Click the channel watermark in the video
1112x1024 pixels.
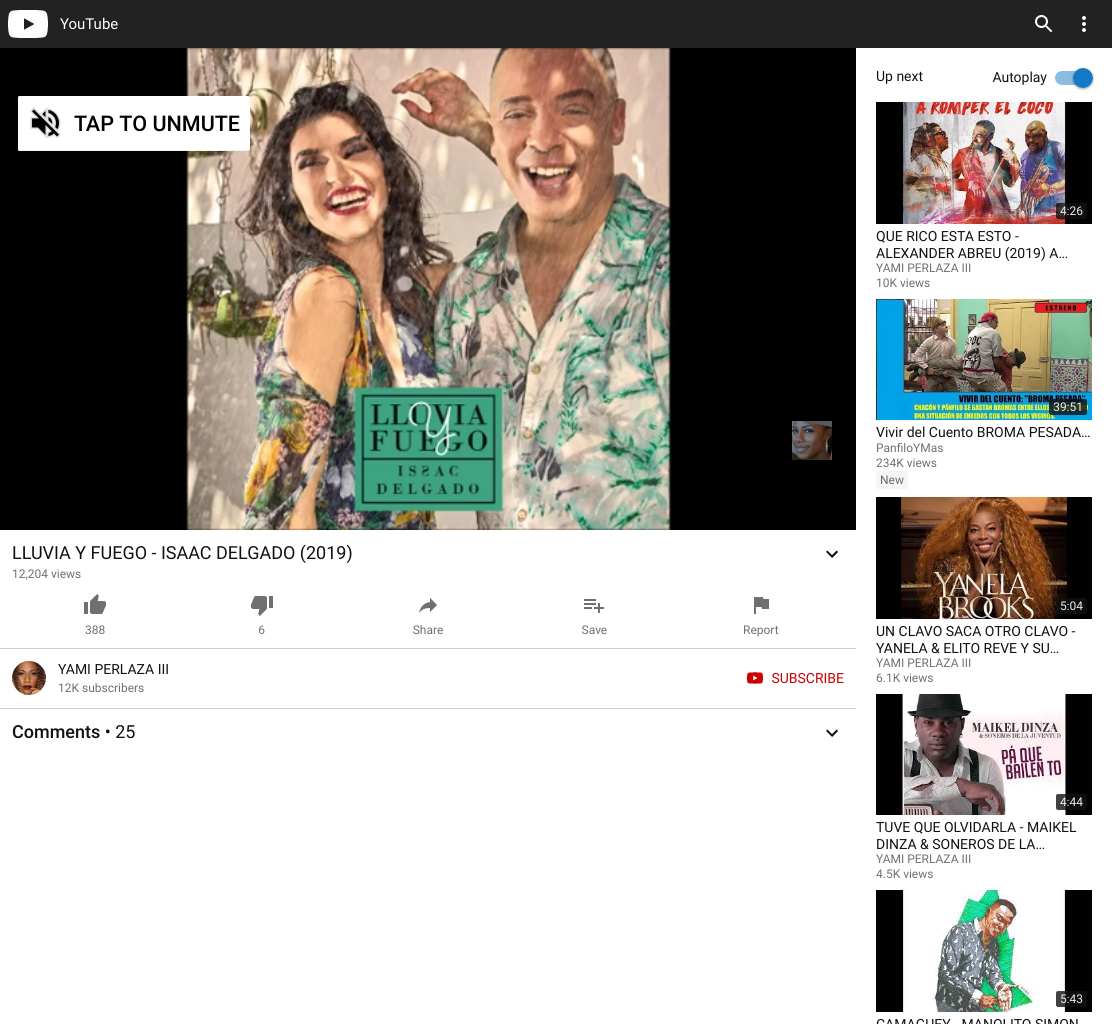811,440
